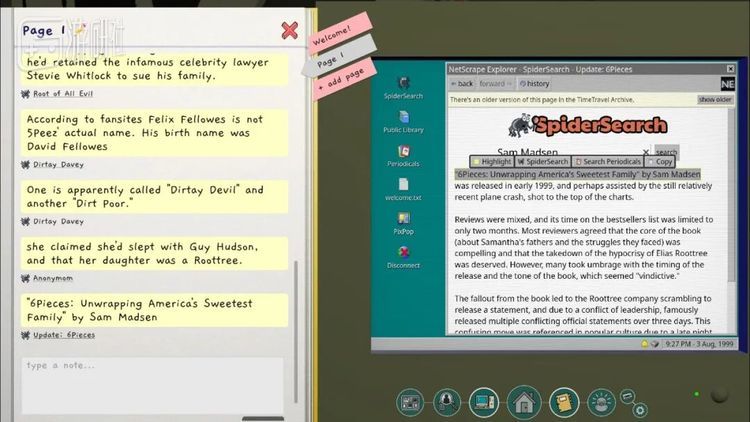
Task: Open the notebook icon in bottom dock
Action: tap(563, 402)
